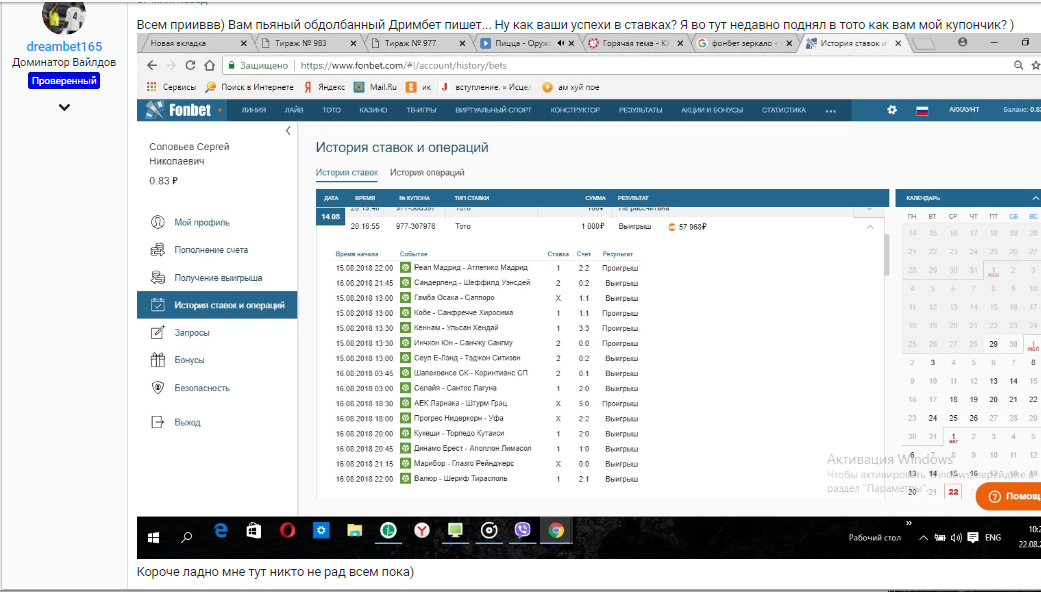
Task: Click the ENG keyboard language indicator
Action: point(993,538)
